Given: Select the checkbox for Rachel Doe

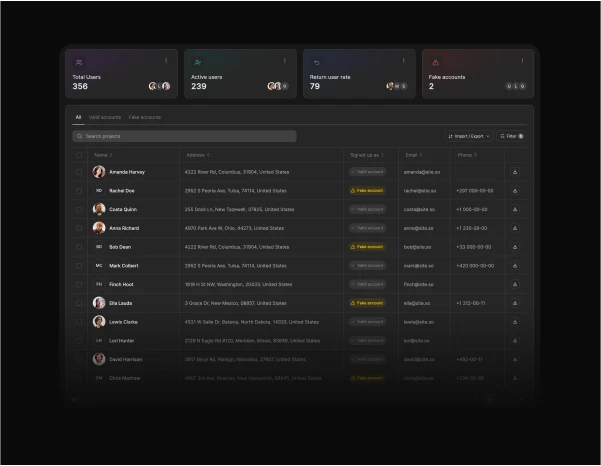Looking at the screenshot, I should tap(79, 191).
